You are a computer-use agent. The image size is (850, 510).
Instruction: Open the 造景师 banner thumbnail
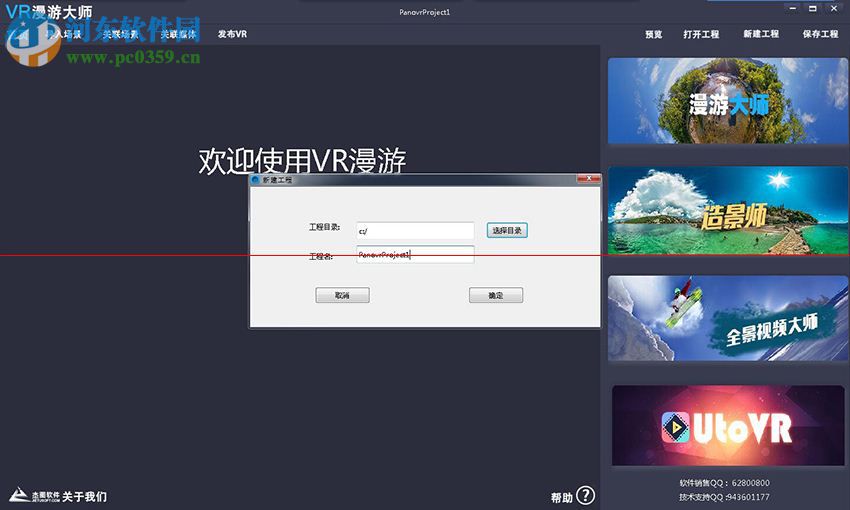(727, 210)
